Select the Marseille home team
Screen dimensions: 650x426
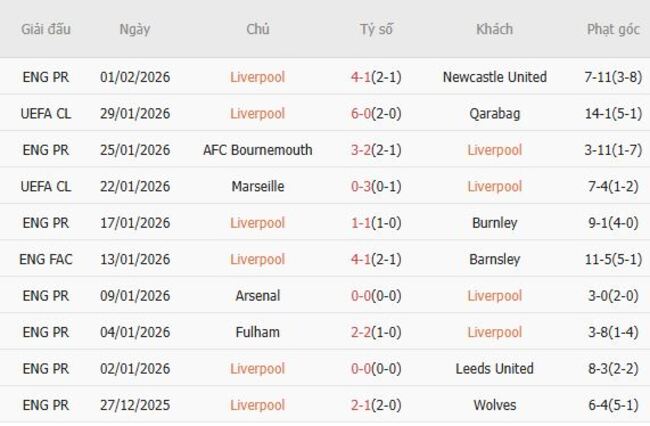point(257,187)
